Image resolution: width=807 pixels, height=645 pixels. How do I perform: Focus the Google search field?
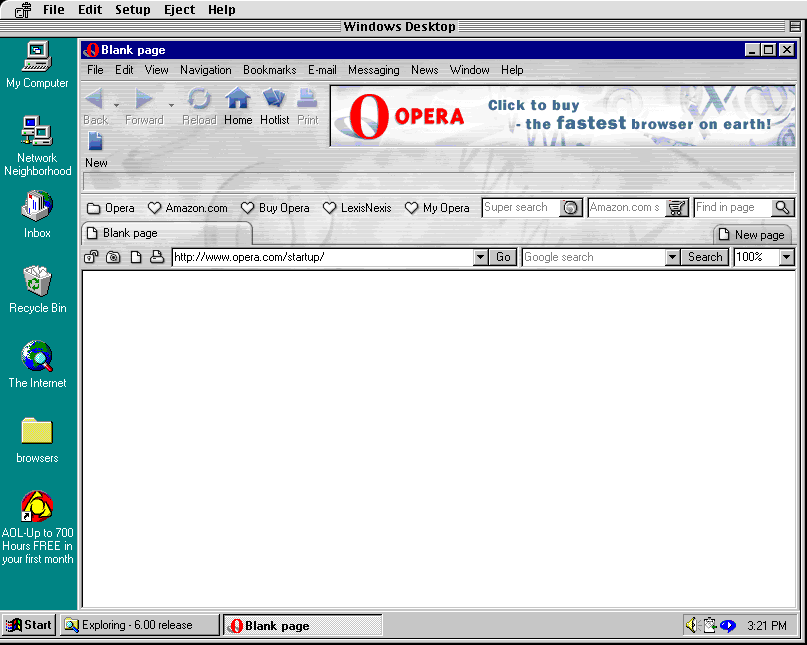[x=593, y=257]
